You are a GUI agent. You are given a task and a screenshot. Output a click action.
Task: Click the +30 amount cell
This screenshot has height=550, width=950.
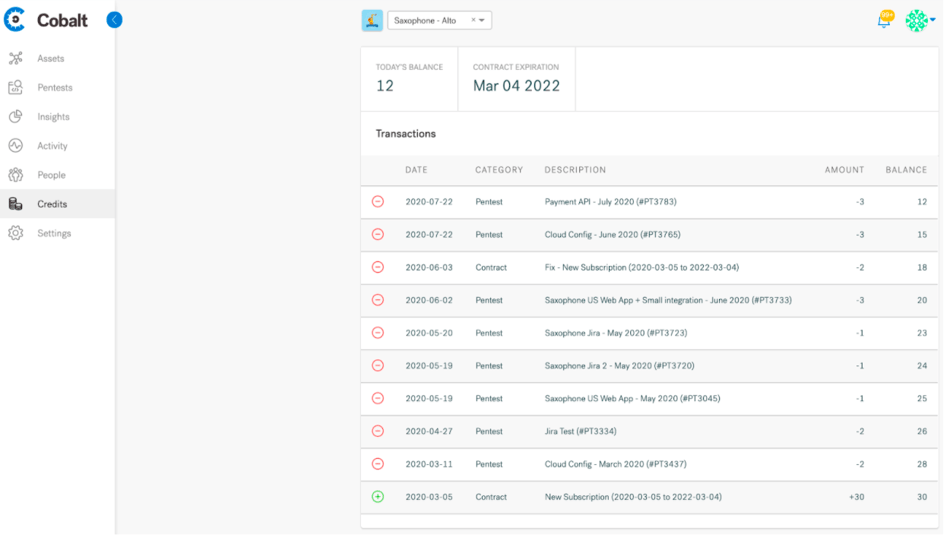[x=856, y=497]
